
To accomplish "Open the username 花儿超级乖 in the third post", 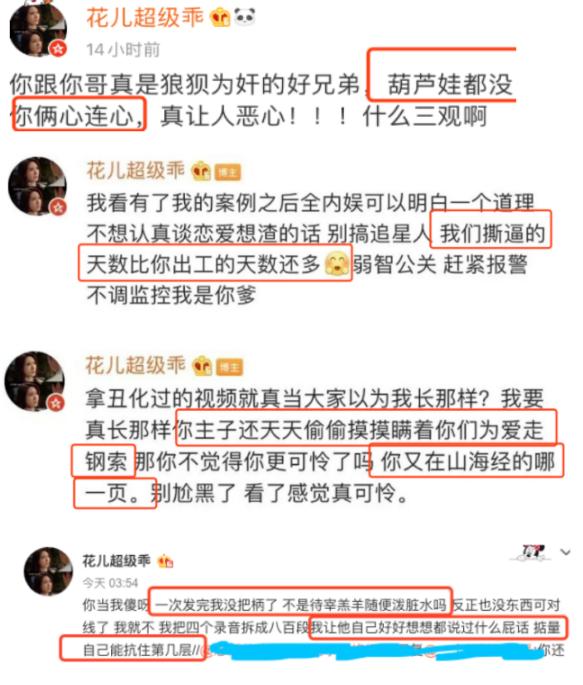I will tap(135, 365).
